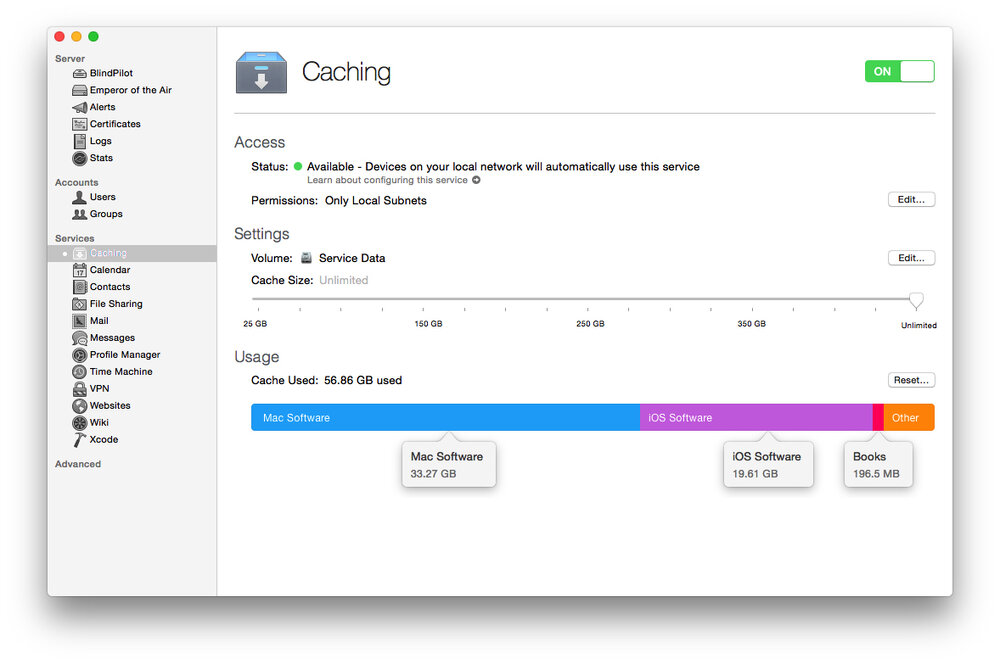Select the BlindPilot server icon
Screen dimensions: 1000x664
(x=80, y=73)
